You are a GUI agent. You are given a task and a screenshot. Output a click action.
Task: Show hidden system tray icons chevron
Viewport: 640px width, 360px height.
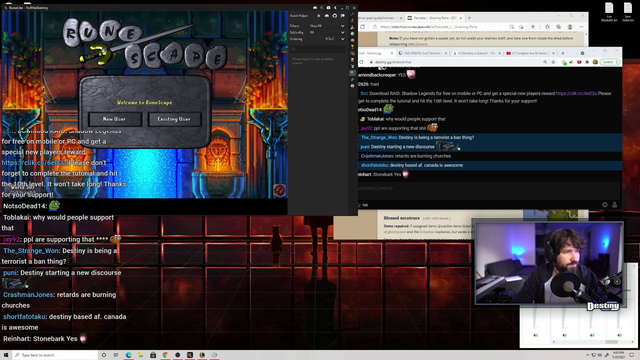(588, 355)
